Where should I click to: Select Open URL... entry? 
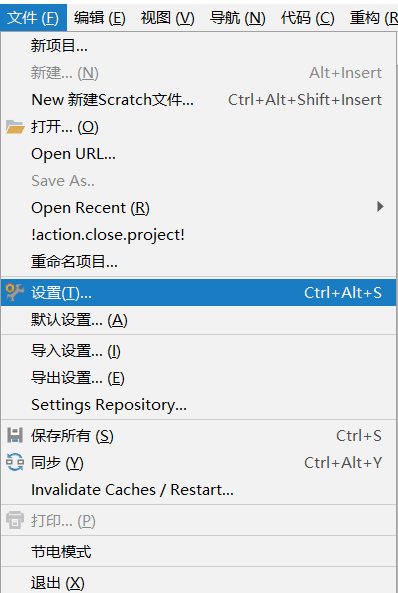[198, 154]
